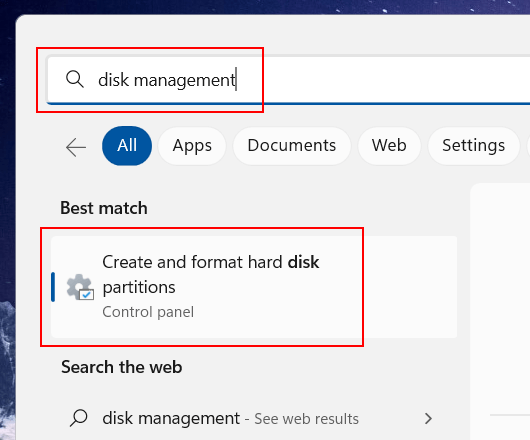Switch to the Documents filter tab
The image size is (530, 440).
292,146
